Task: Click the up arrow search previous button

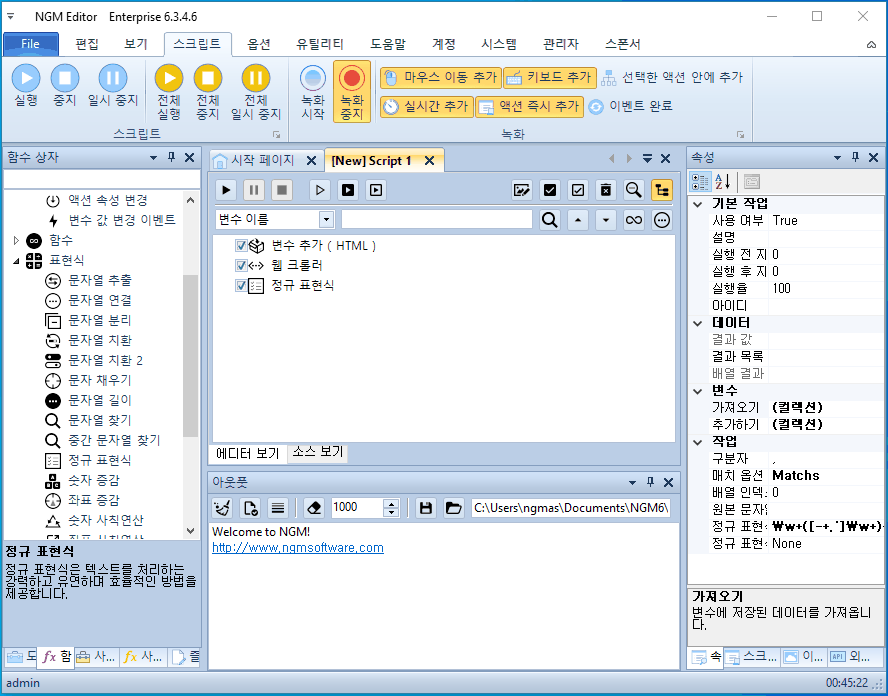Action: click(x=578, y=220)
